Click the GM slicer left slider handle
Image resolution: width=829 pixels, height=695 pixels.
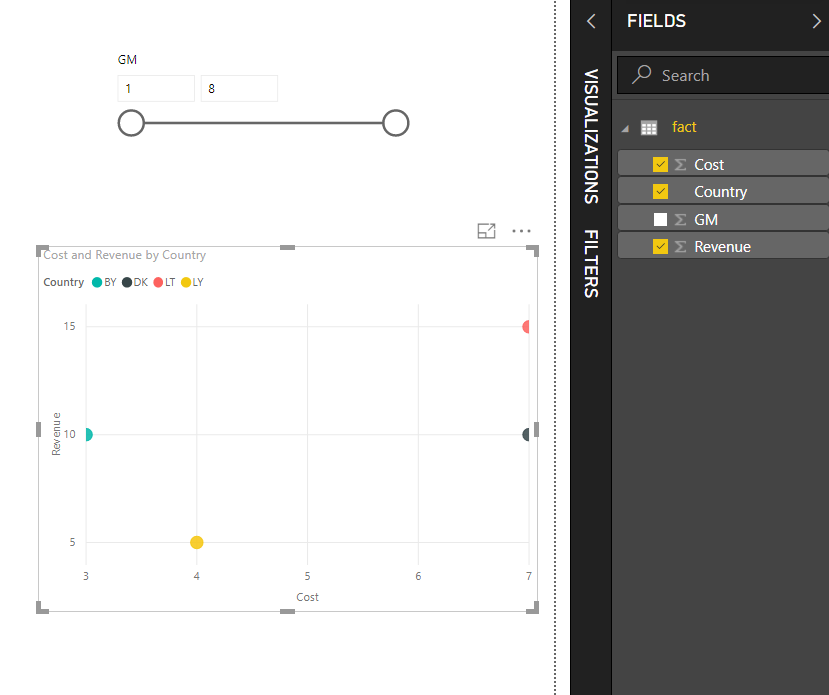[131, 123]
